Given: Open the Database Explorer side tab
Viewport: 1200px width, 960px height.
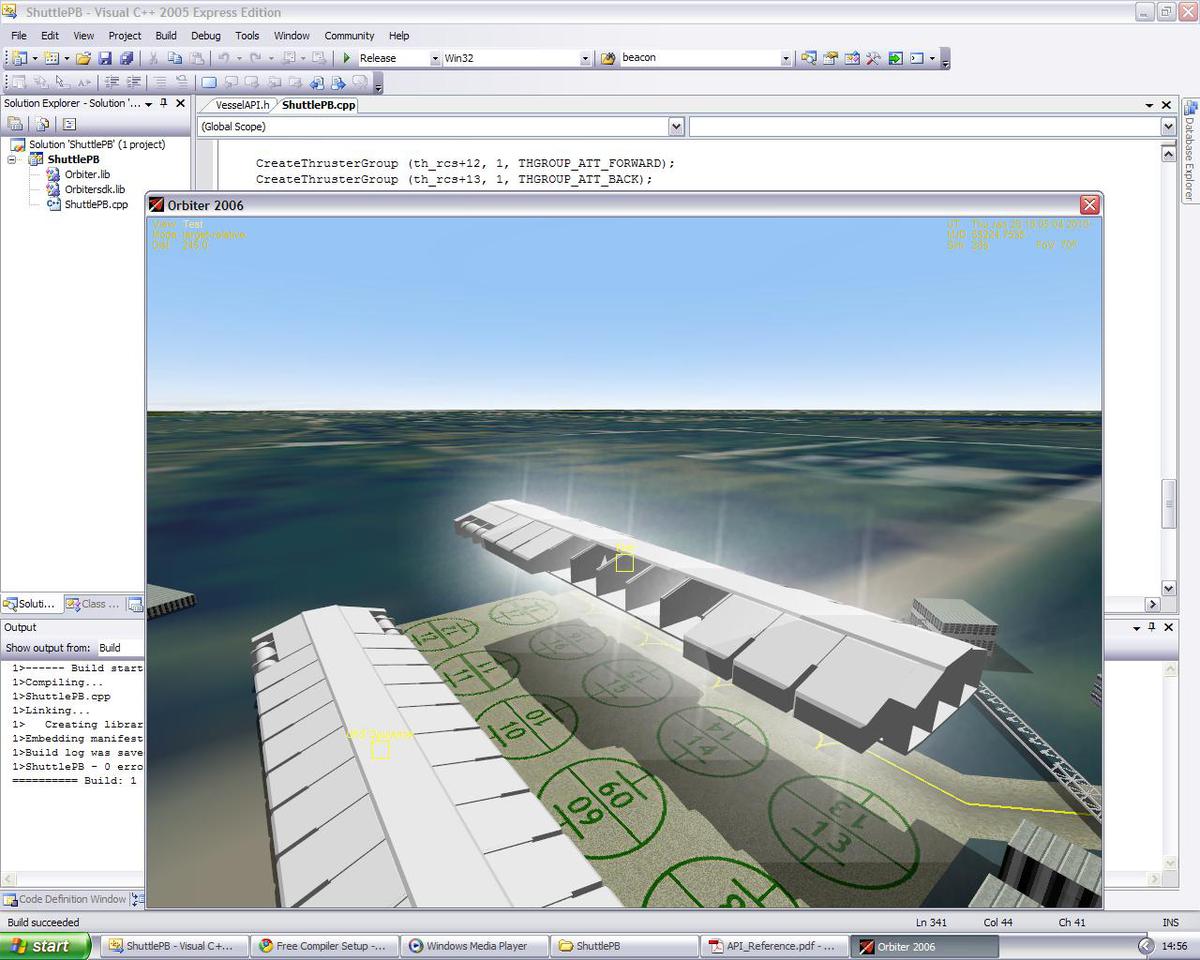Looking at the screenshot, I should click(1190, 152).
